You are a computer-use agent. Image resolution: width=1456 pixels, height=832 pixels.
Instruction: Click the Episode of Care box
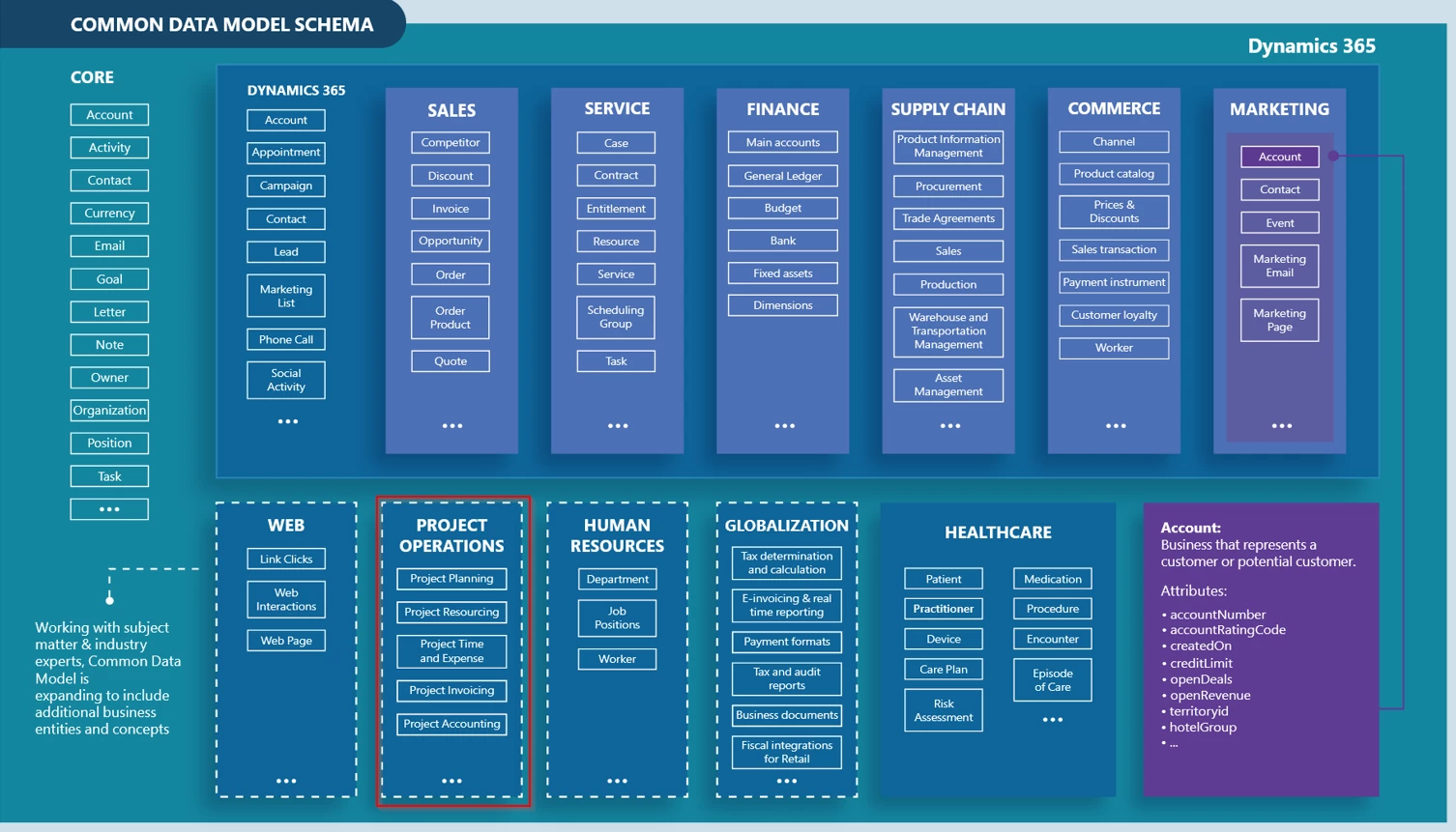[x=1053, y=680]
